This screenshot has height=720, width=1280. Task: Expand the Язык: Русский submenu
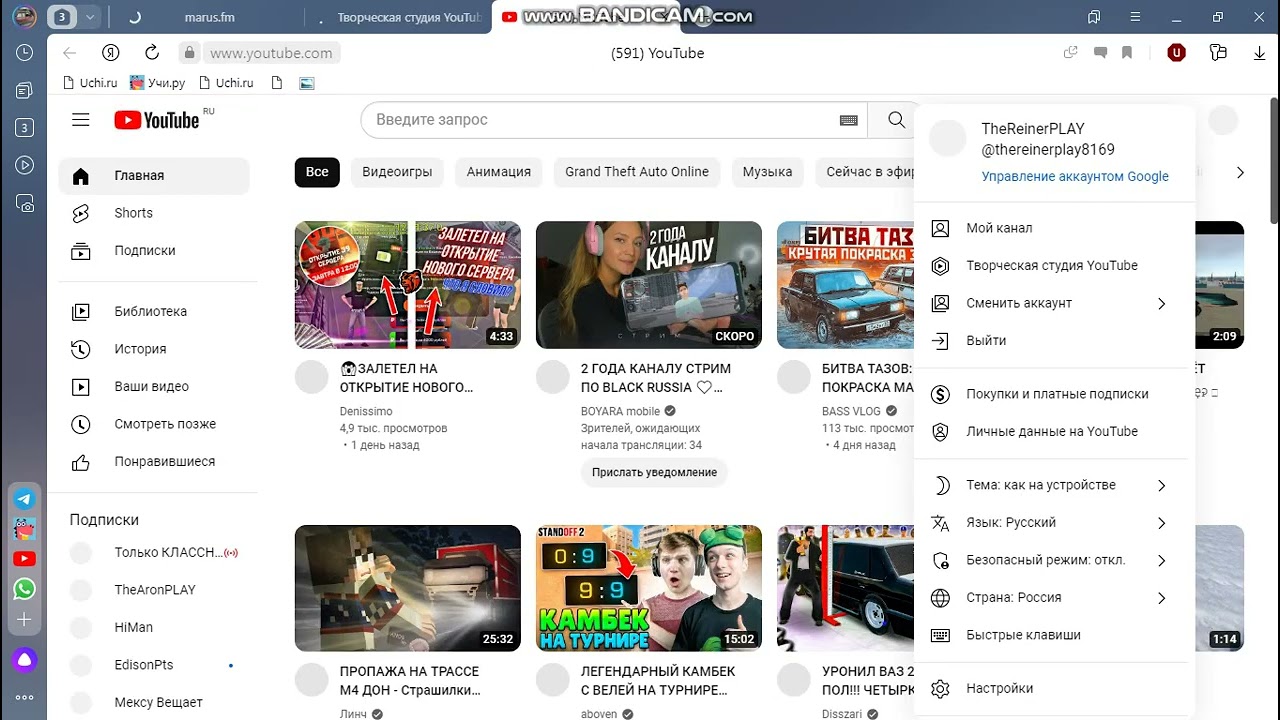(1055, 523)
